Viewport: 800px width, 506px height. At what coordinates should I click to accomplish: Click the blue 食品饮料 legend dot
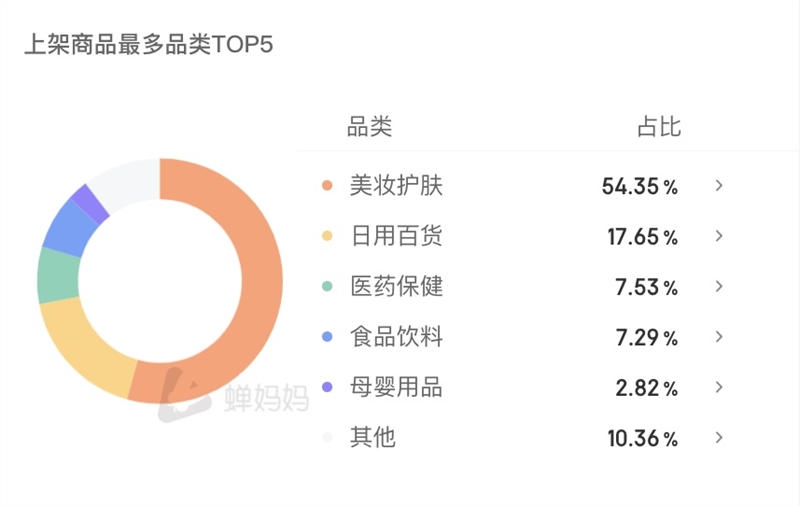tap(327, 337)
